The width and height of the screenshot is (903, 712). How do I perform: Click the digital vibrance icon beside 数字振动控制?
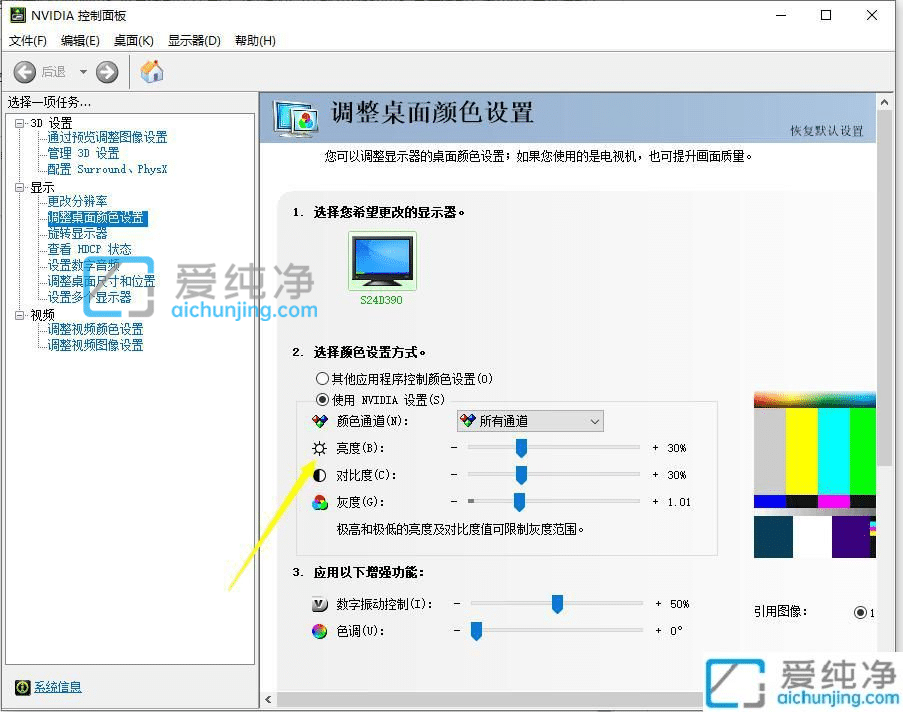click(321, 604)
